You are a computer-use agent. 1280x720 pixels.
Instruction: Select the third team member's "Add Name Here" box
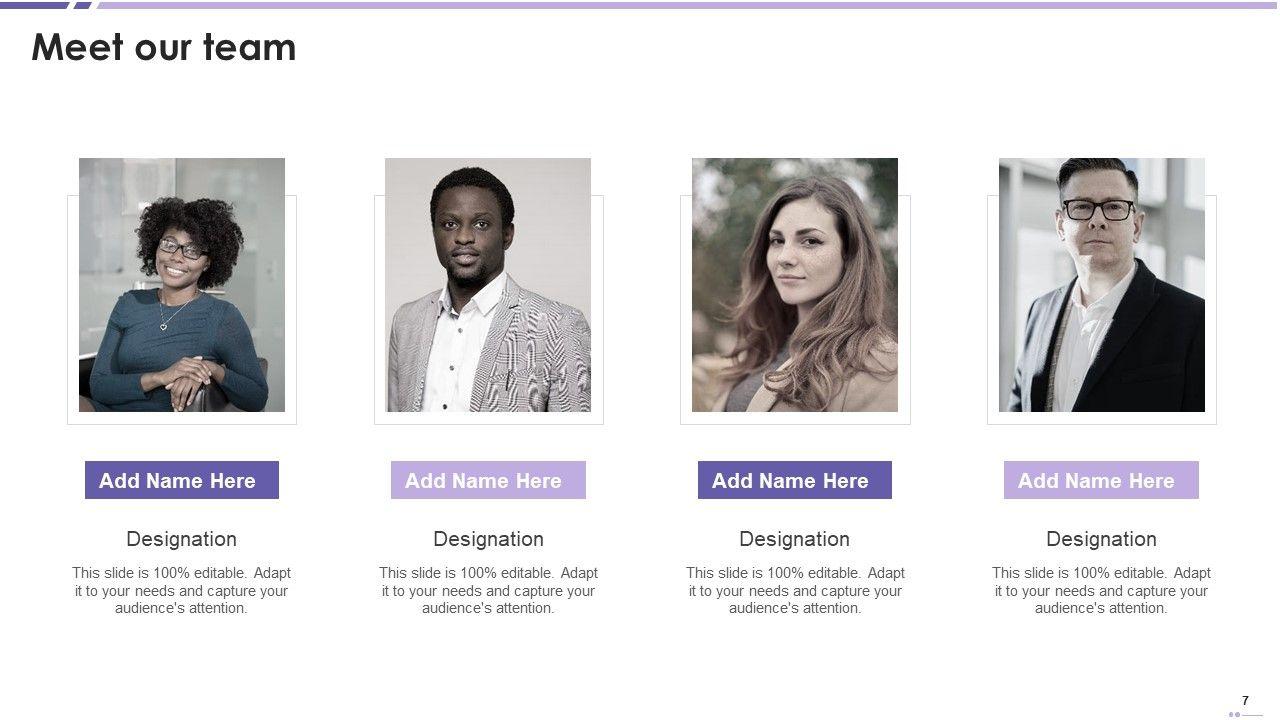[x=795, y=480]
